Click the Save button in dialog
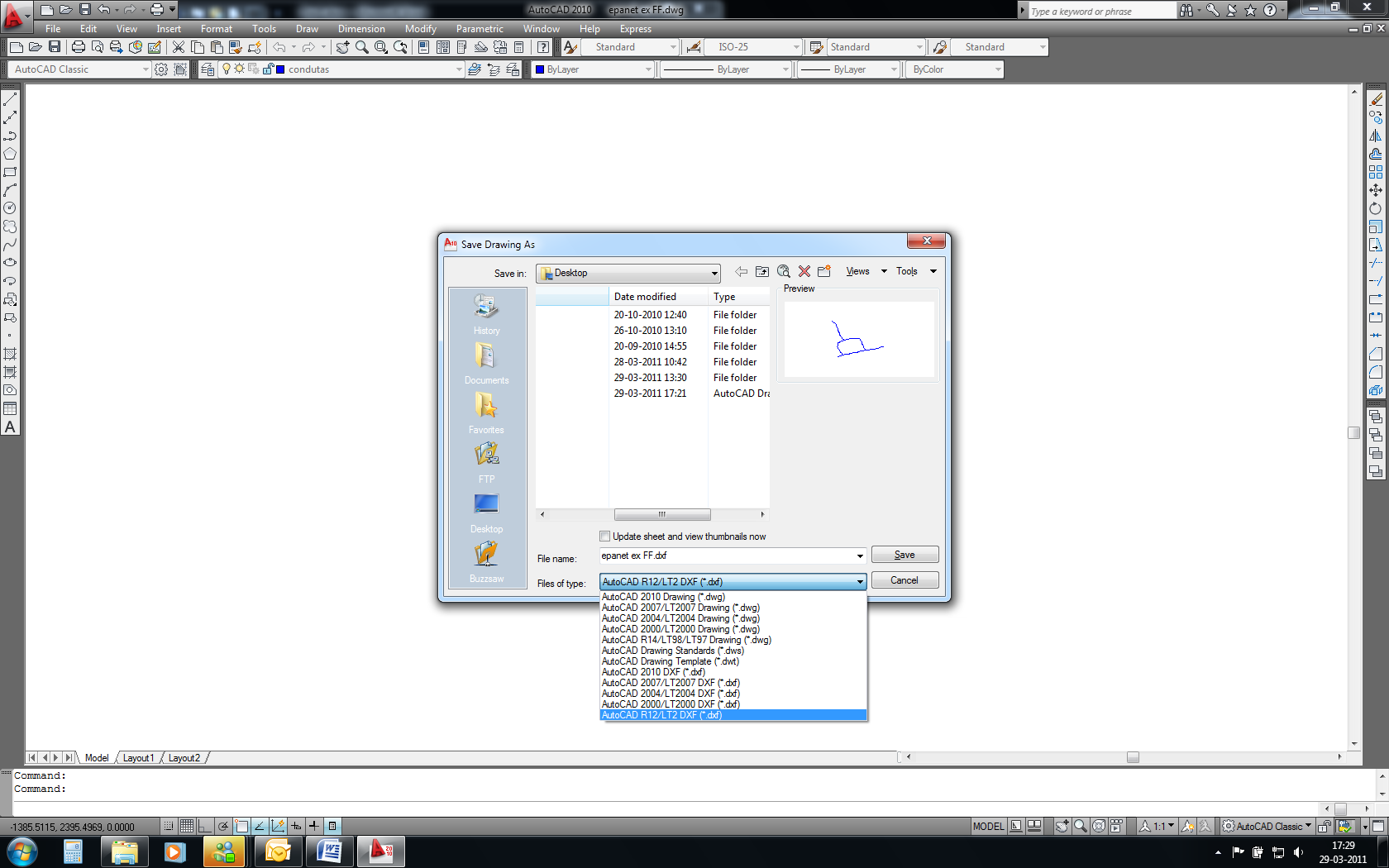Screen dimensions: 1389x868 pos(905,555)
